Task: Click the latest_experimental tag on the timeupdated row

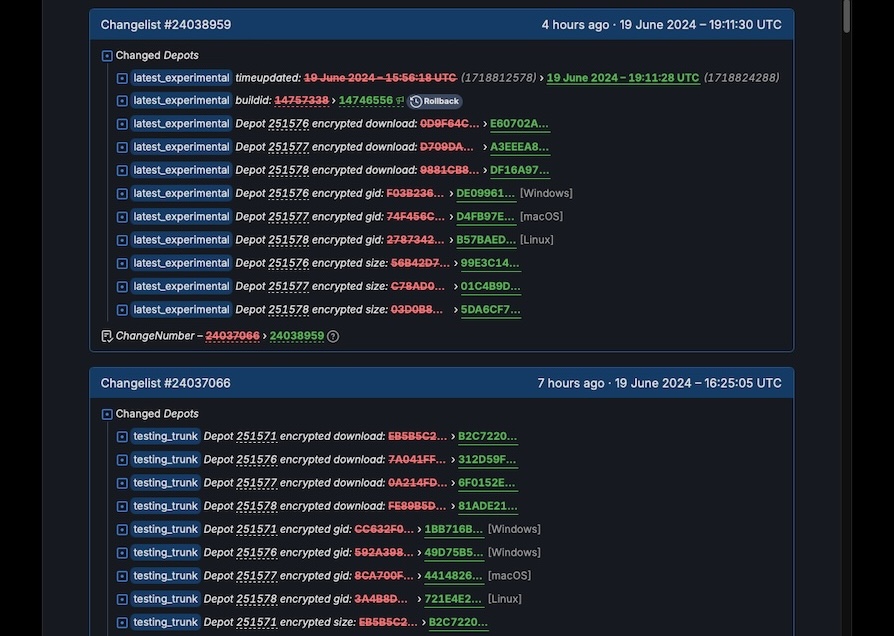Action: click(x=181, y=78)
